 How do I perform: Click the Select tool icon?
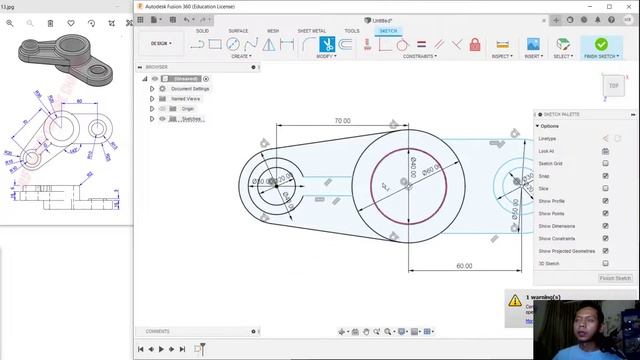(x=563, y=44)
